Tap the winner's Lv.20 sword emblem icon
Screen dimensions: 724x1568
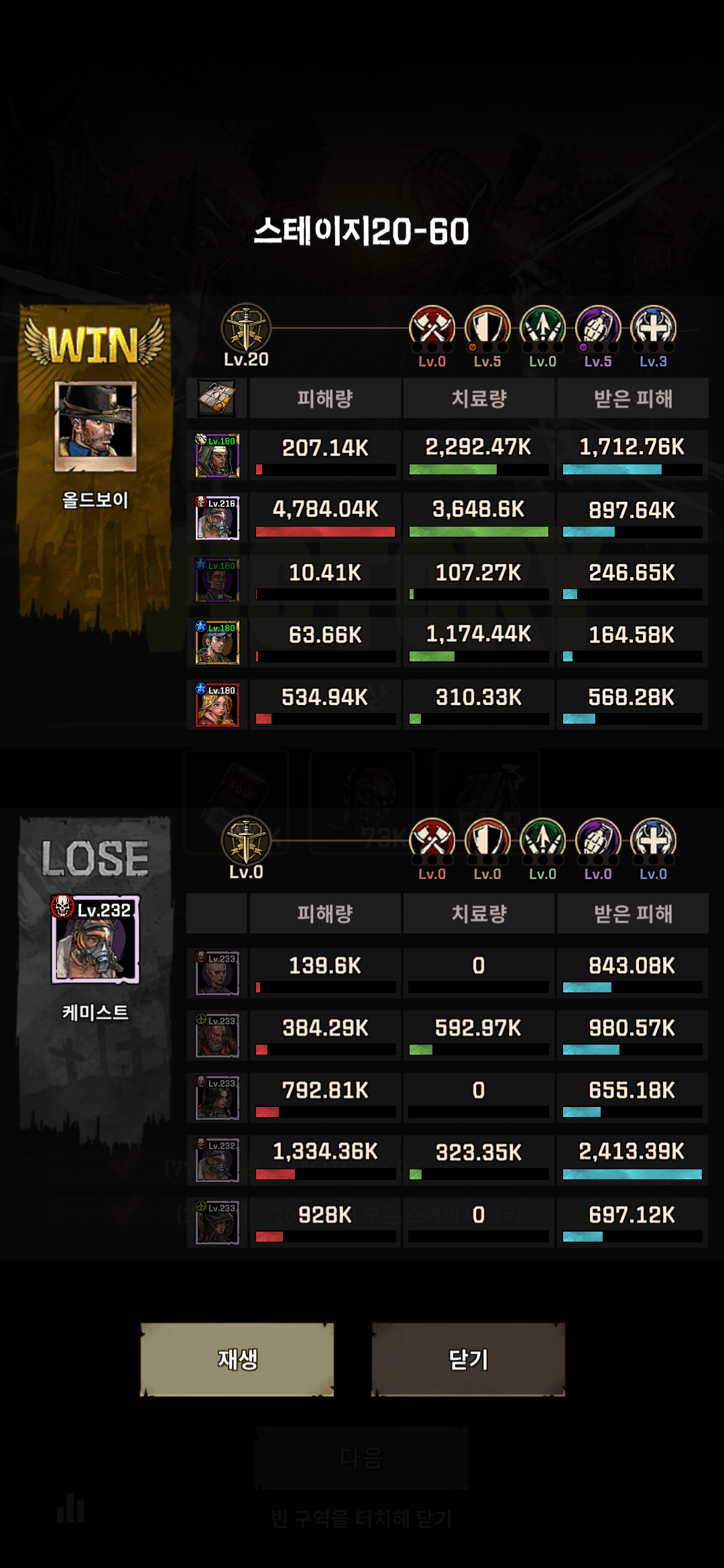pos(246,328)
